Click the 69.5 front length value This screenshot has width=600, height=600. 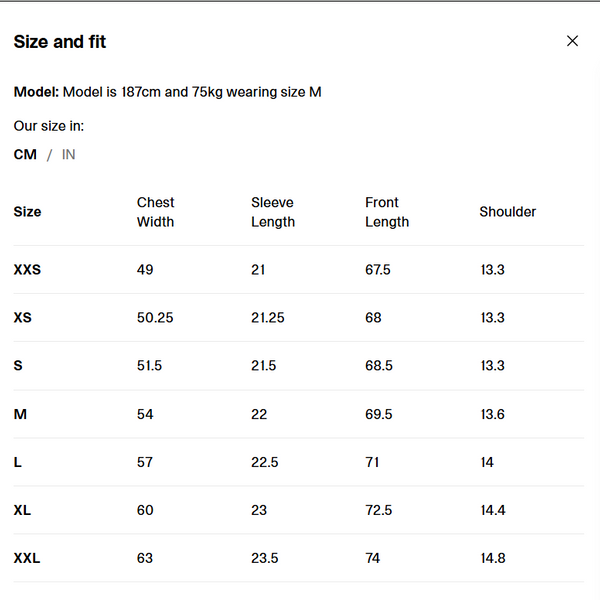pos(379,414)
